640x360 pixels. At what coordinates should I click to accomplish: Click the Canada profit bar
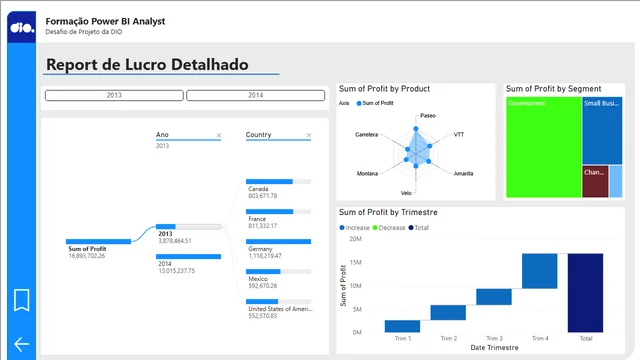click(278, 182)
